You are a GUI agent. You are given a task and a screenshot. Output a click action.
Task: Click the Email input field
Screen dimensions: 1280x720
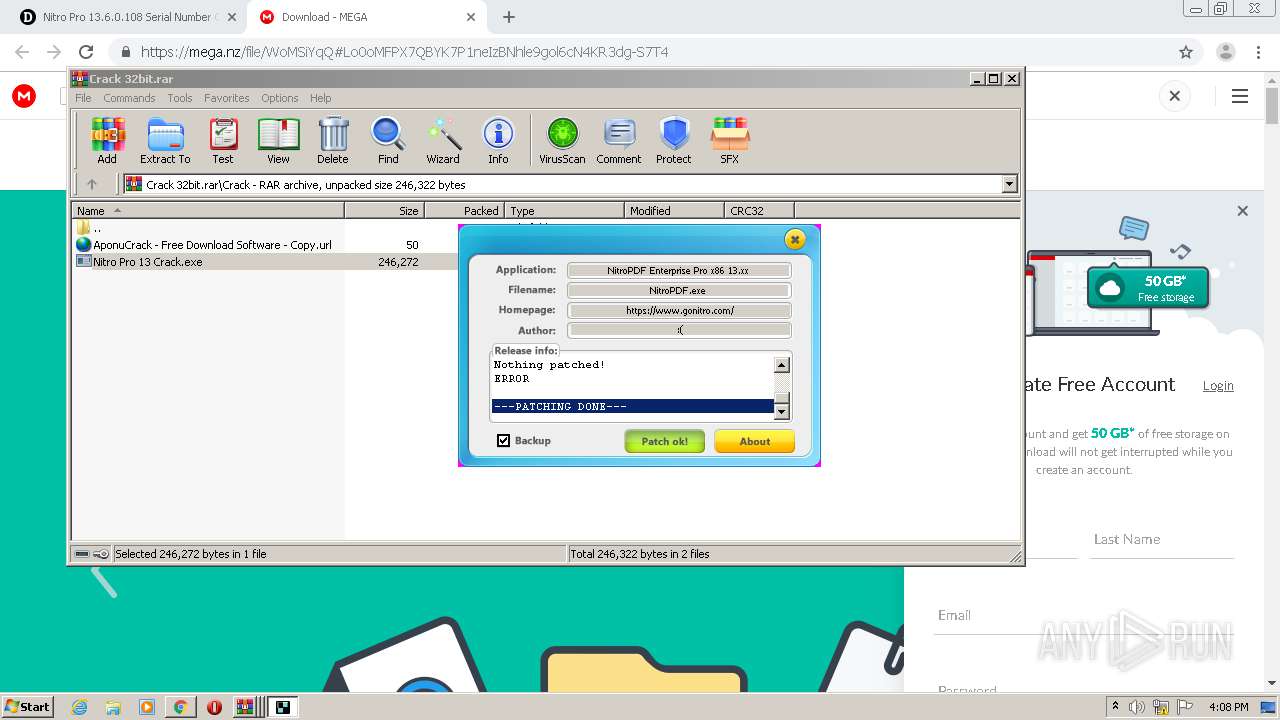[1084, 615]
